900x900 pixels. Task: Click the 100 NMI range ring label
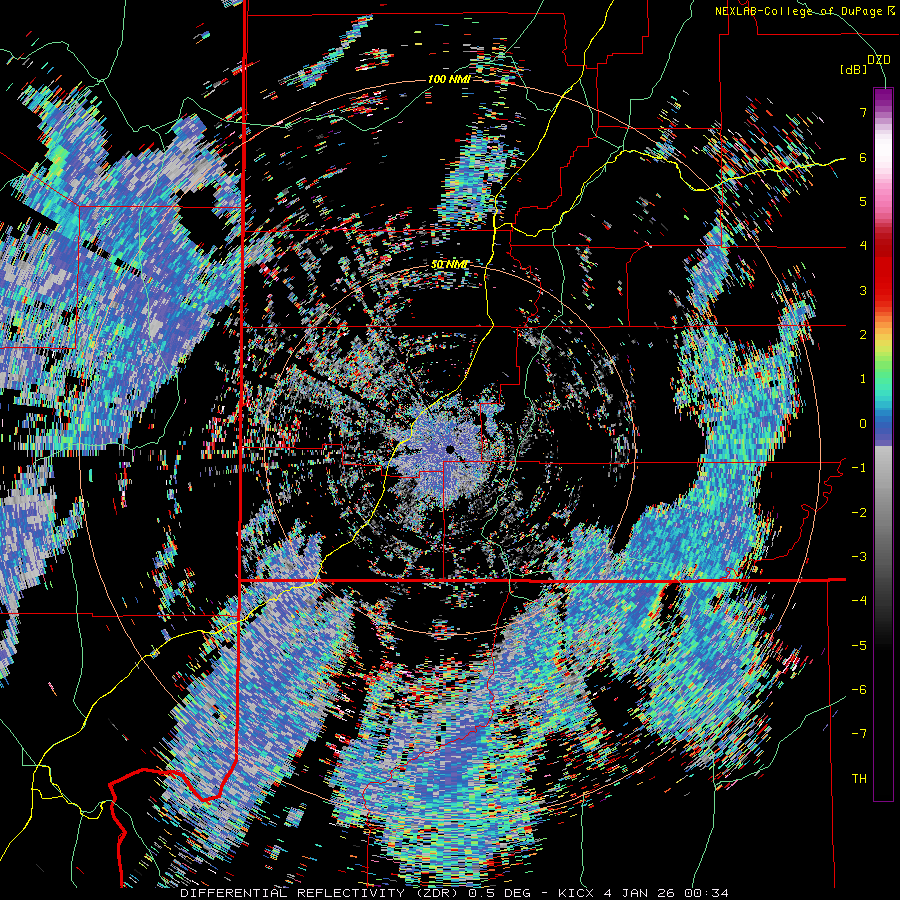pyautogui.click(x=449, y=79)
